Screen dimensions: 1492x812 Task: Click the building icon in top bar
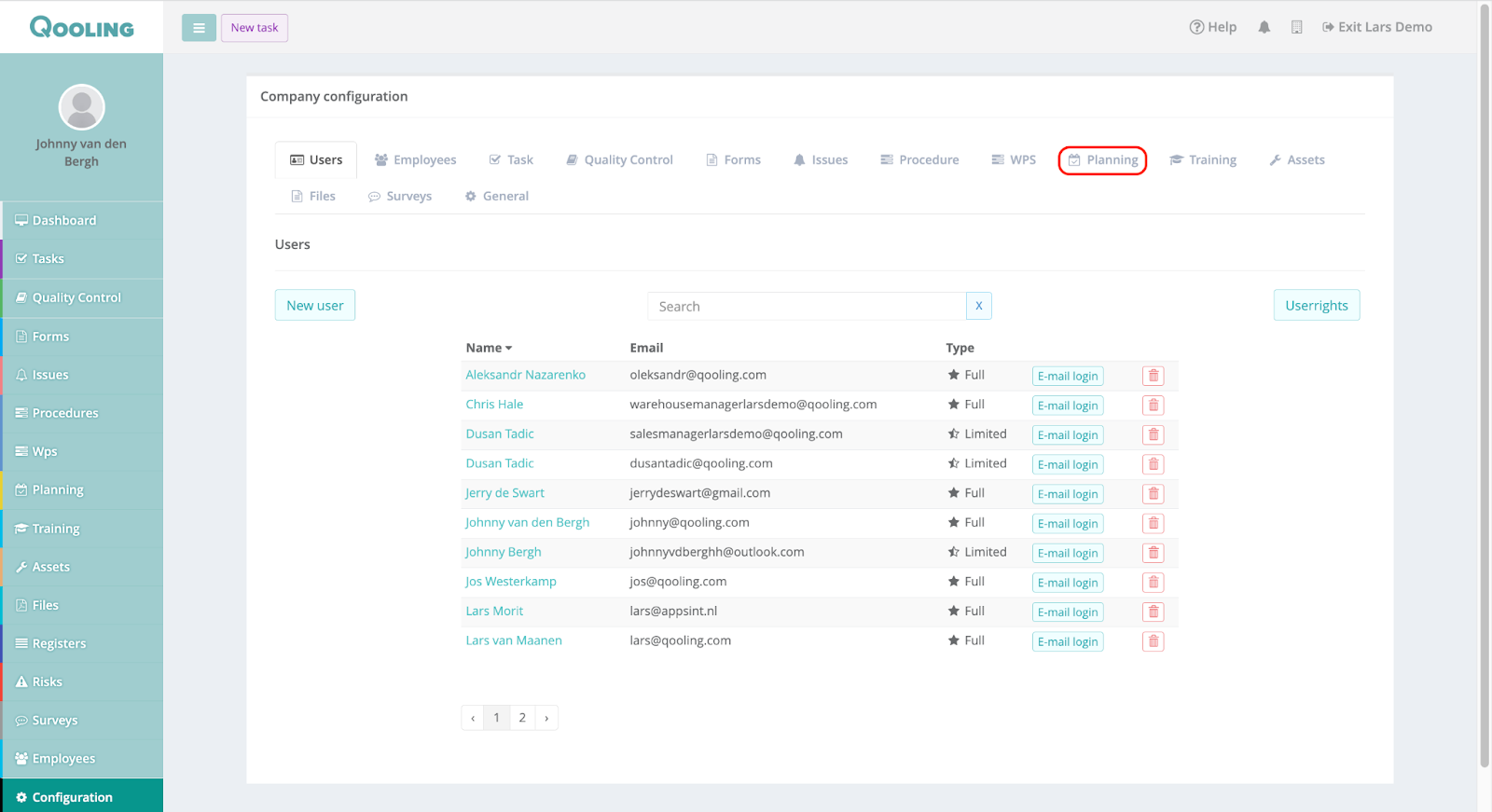coord(1296,27)
